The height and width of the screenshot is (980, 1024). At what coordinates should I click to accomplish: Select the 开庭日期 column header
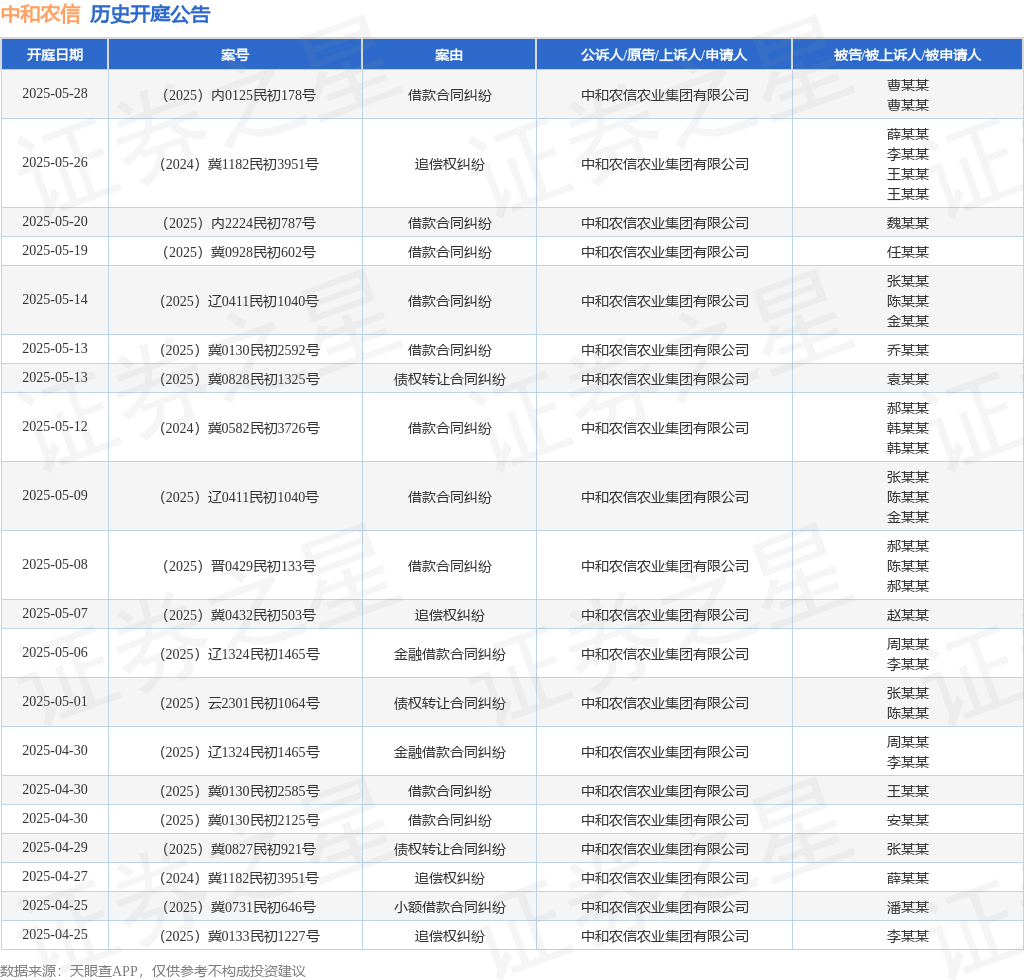click(x=55, y=55)
